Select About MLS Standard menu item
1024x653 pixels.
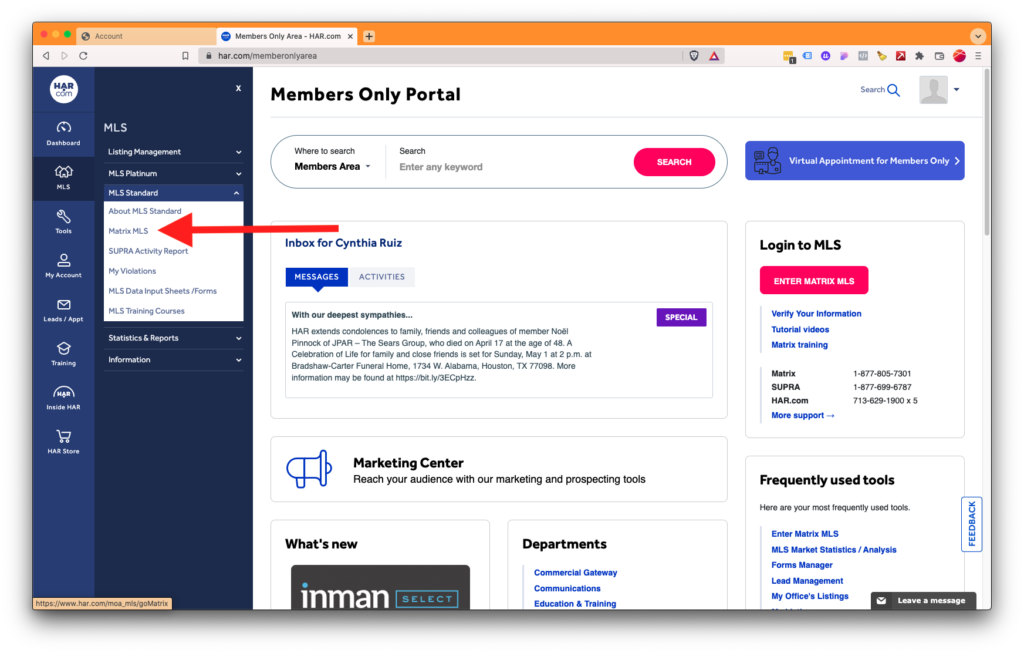(144, 211)
